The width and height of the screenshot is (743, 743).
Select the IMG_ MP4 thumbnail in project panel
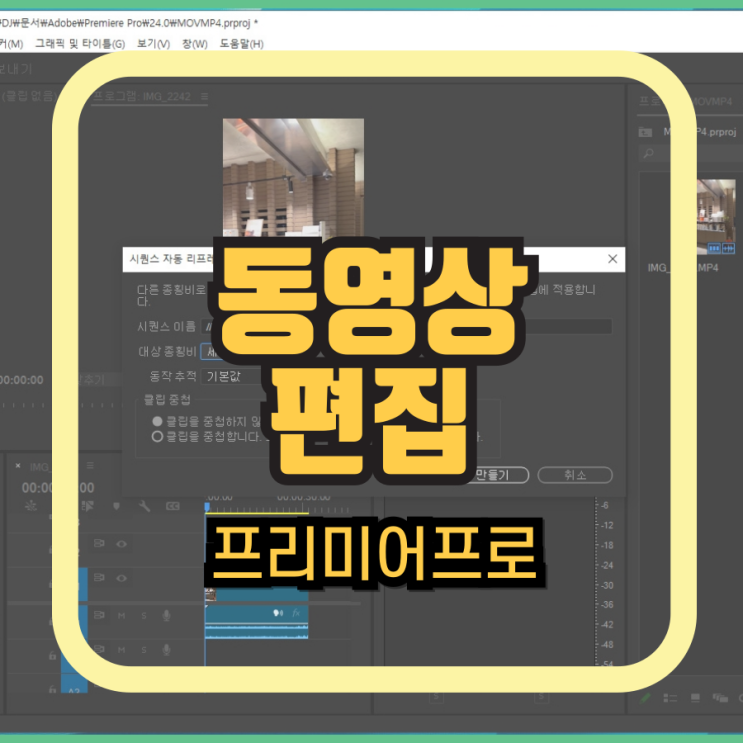pos(716,217)
